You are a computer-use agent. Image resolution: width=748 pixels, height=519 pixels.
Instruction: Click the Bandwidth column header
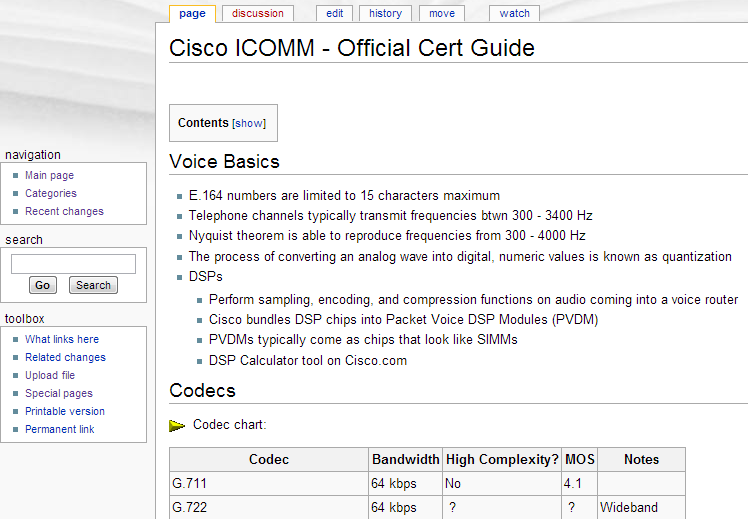click(x=405, y=459)
